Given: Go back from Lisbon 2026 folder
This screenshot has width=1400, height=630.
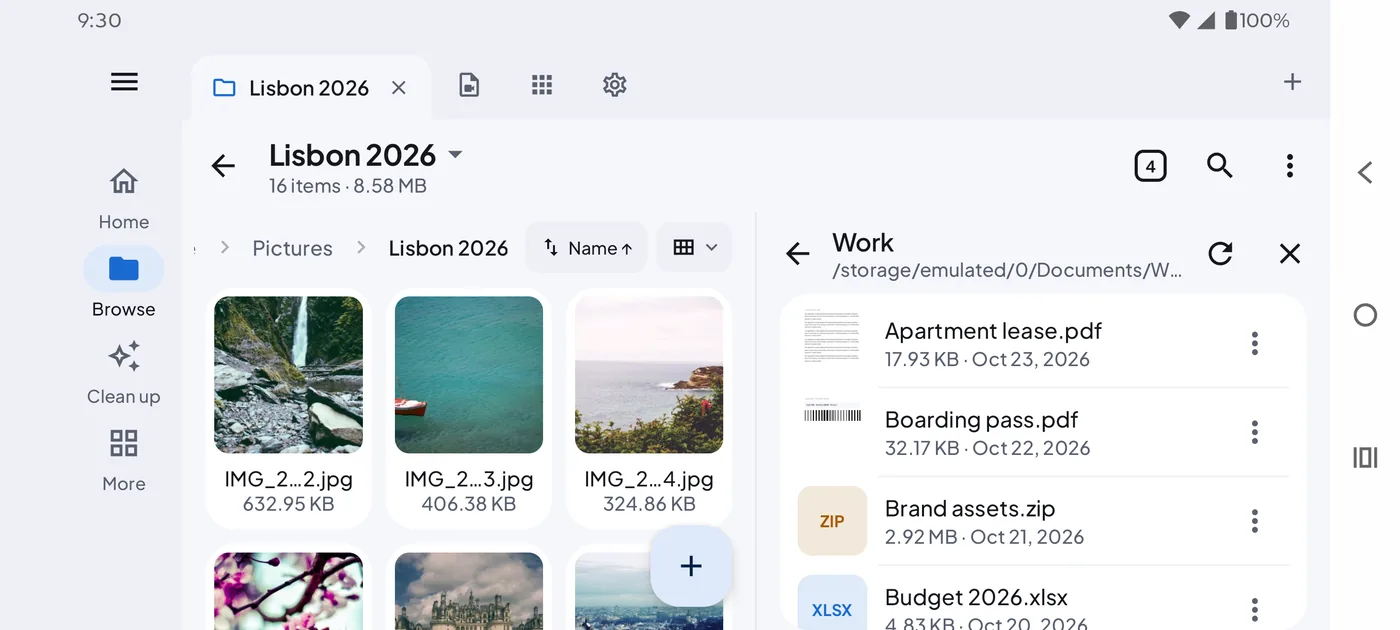Looking at the screenshot, I should coord(223,166).
